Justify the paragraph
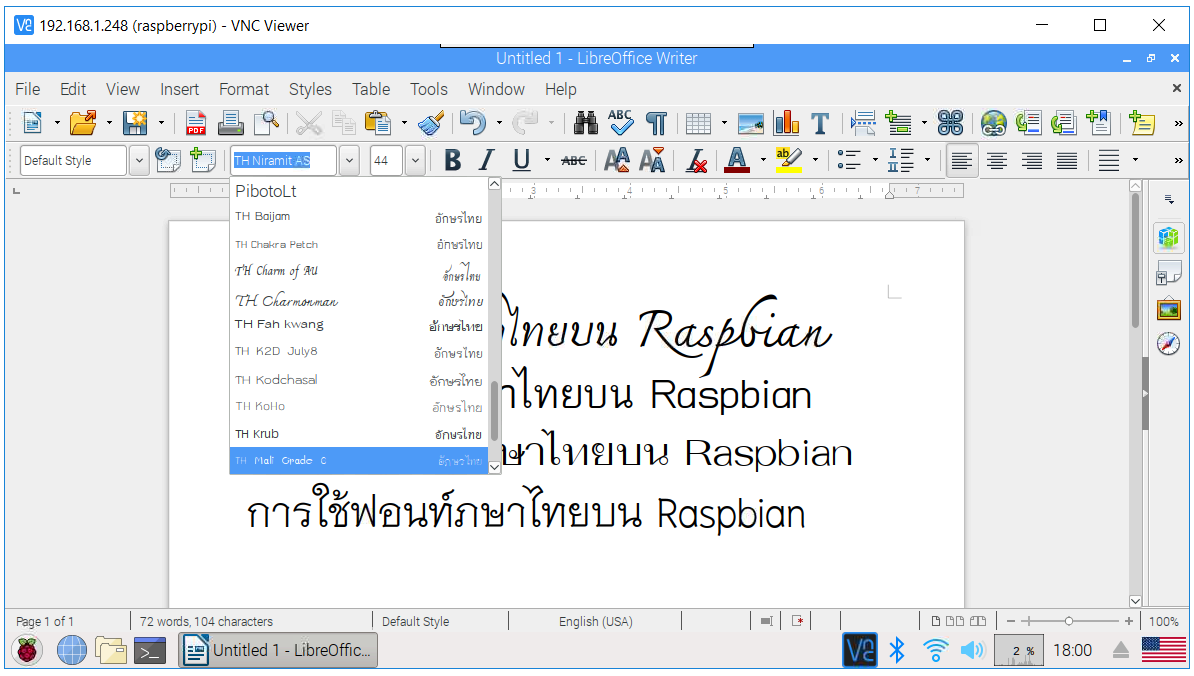Viewport: 1194px width, 676px height. tap(1067, 161)
